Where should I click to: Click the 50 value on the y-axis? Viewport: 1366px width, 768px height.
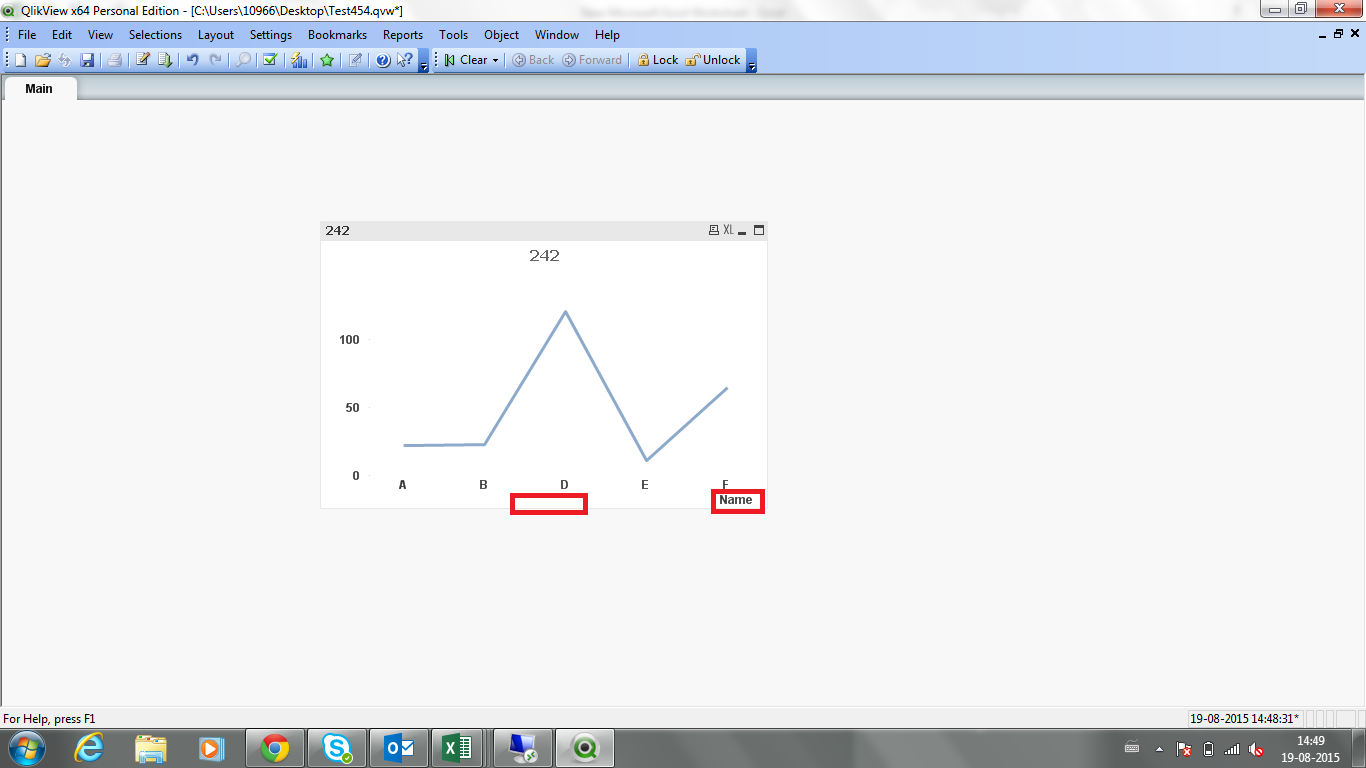[352, 408]
